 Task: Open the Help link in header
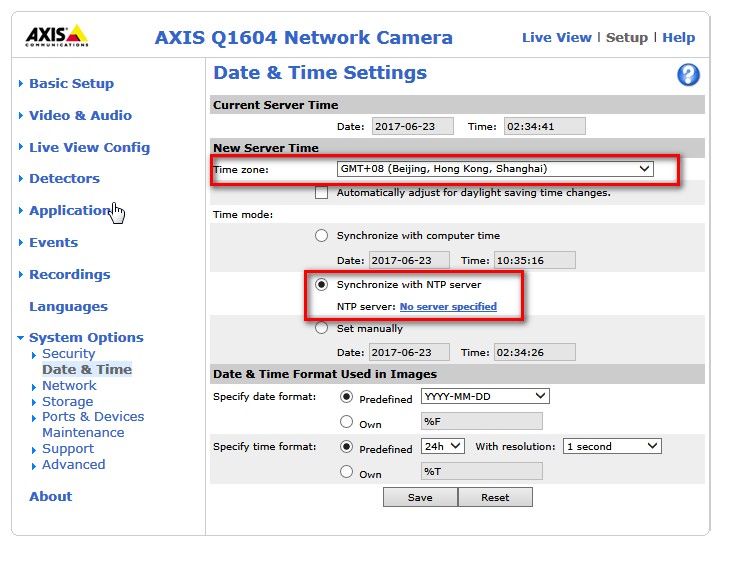pos(678,38)
